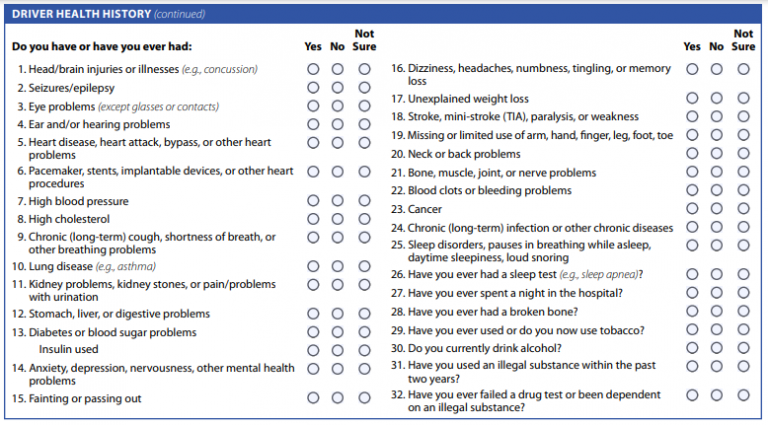
Task: Select Yes for insulin used
Action: click(313, 350)
